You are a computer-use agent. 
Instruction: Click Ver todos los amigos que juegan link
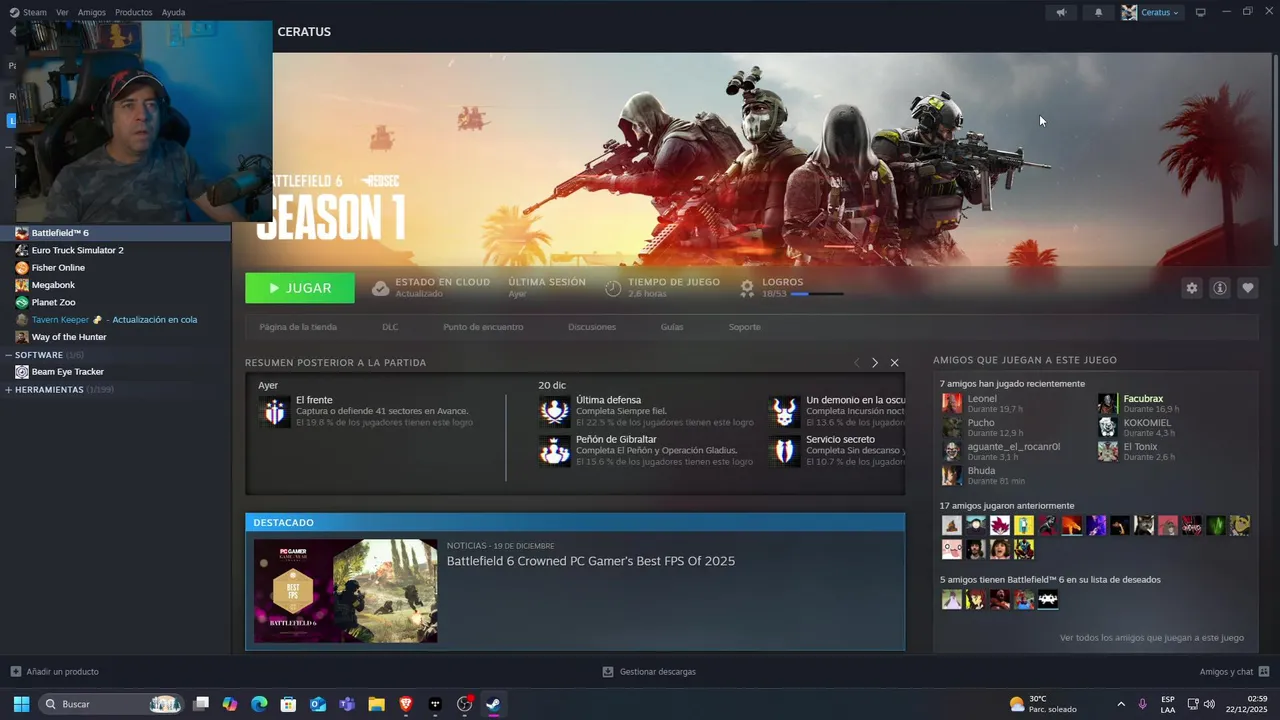pos(1152,637)
